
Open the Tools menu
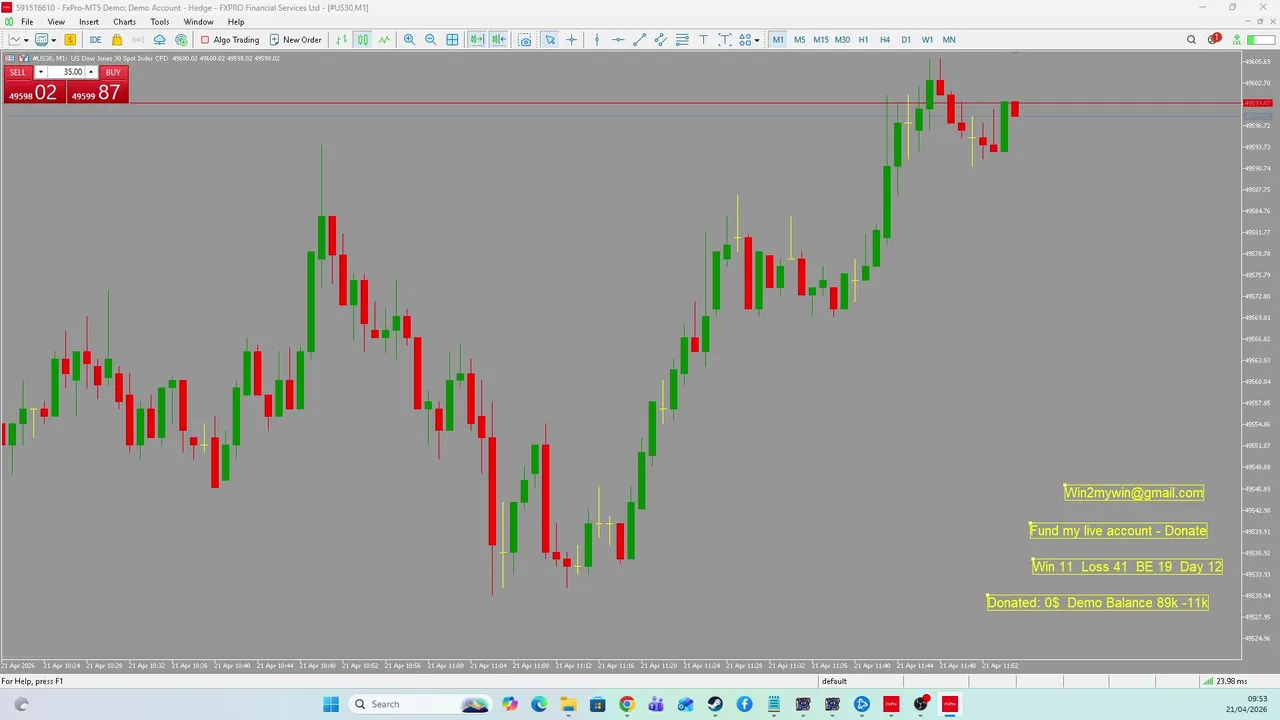point(160,22)
